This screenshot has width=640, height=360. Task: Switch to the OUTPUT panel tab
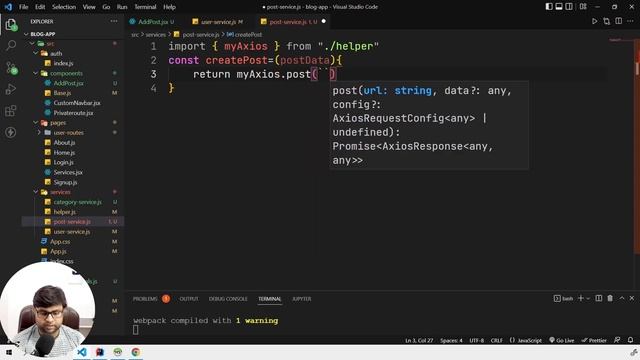[189, 299]
